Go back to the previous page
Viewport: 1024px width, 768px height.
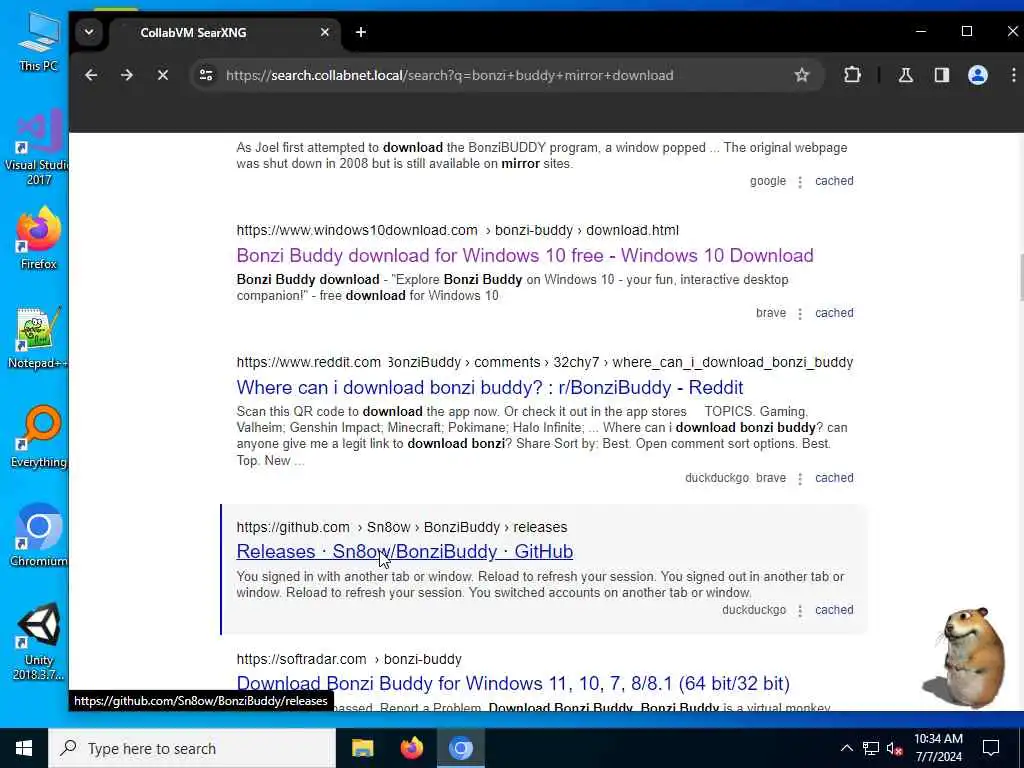91,75
